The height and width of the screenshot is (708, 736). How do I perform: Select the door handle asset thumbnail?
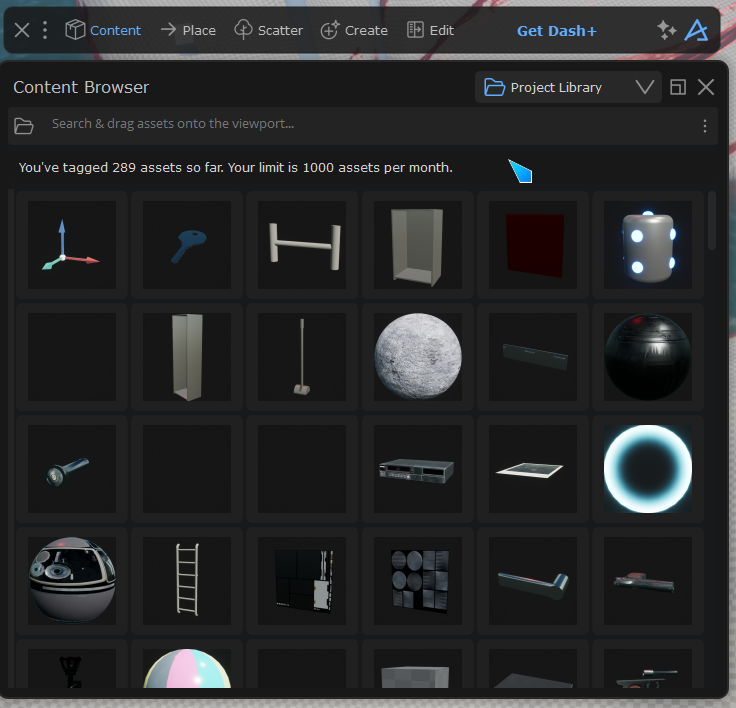coord(533,581)
